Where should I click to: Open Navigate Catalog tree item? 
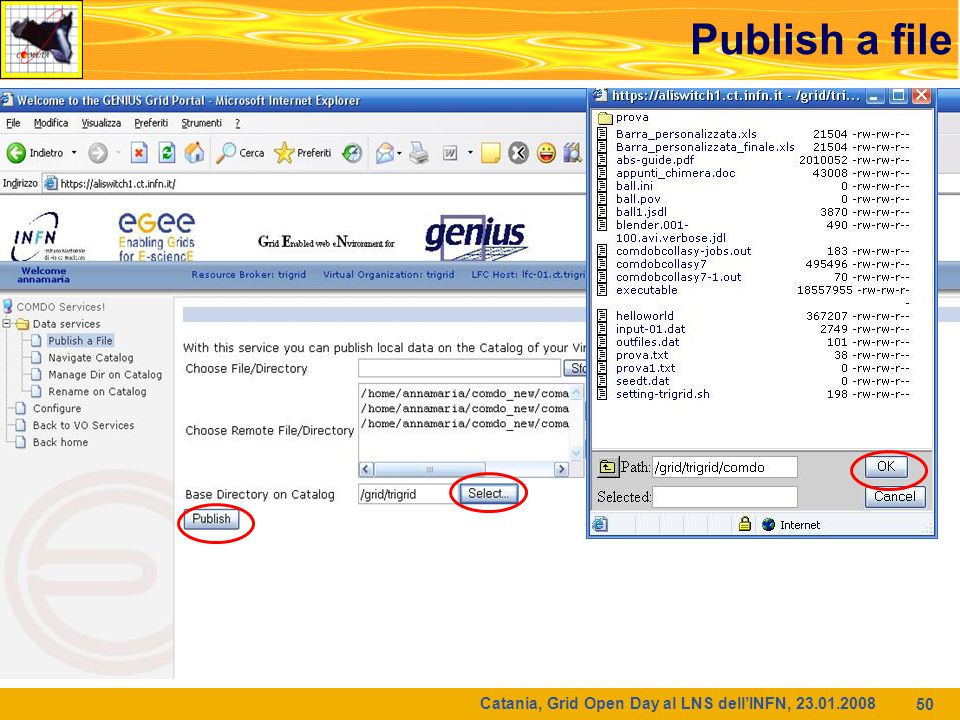click(91, 358)
